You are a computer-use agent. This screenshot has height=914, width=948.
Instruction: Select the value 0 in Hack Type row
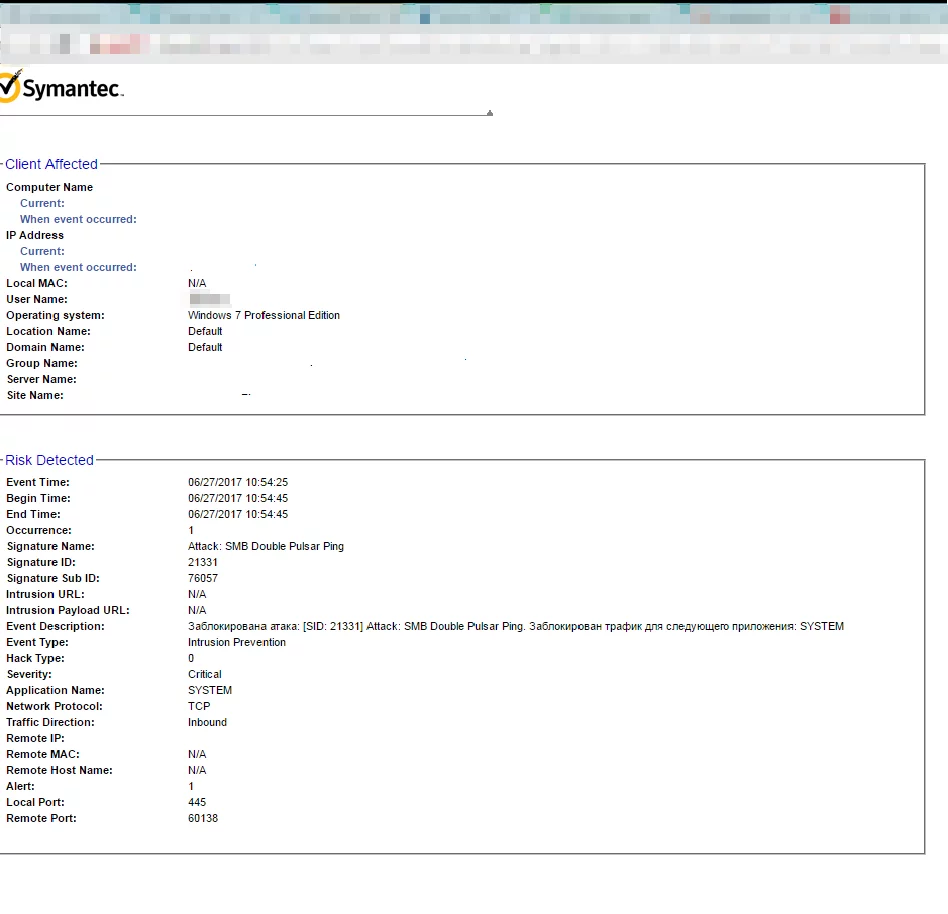coord(191,658)
